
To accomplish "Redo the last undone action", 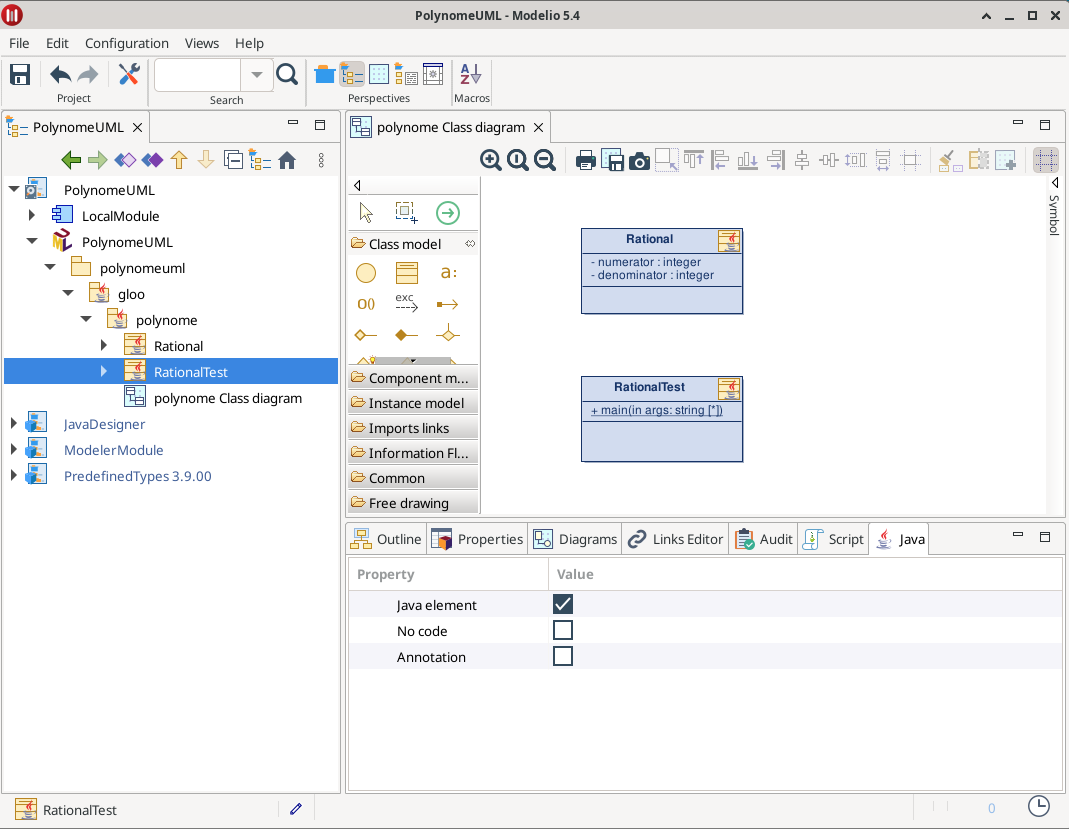I will click(88, 74).
